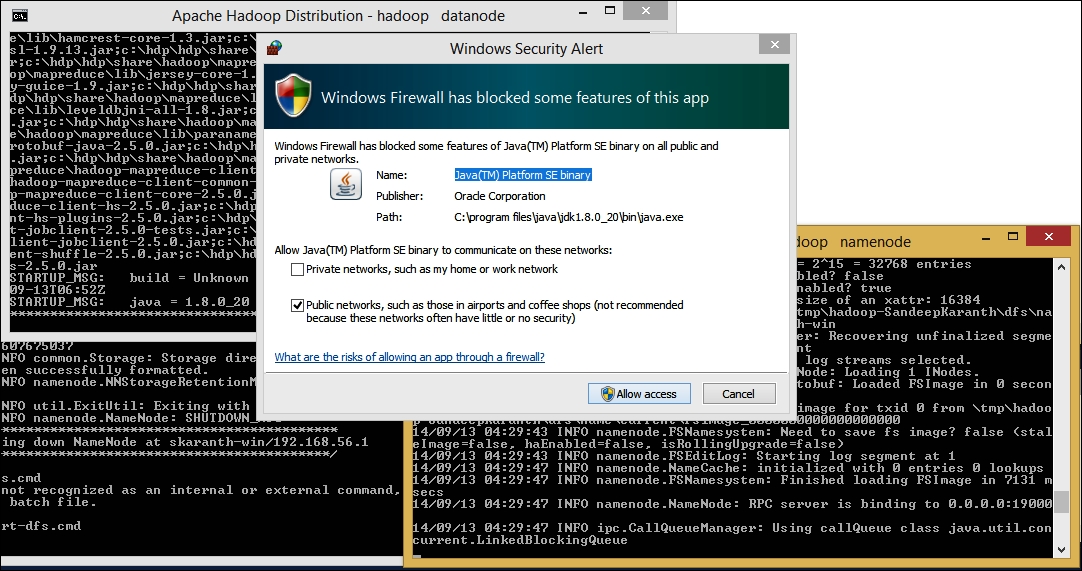
Task: Select the highlighted Java(TM) Platform SE binary name
Action: tap(522, 175)
